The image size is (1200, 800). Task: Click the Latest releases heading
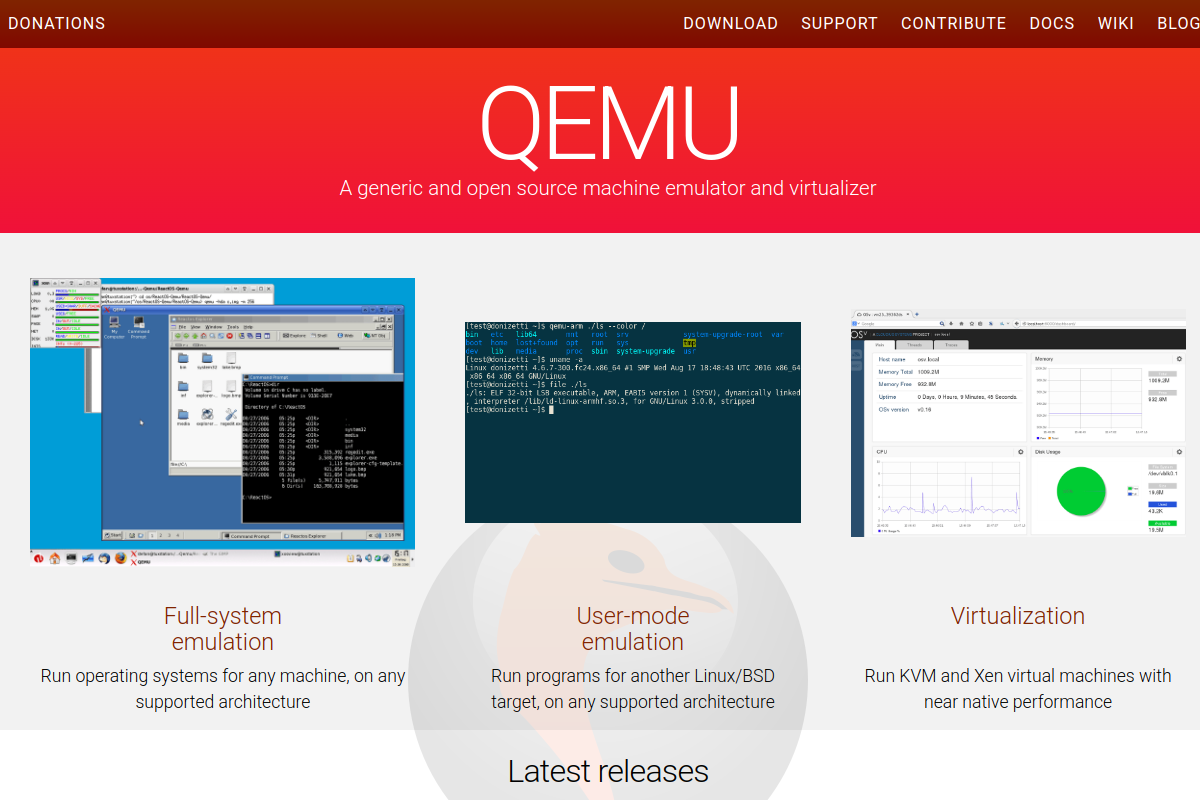(x=608, y=771)
